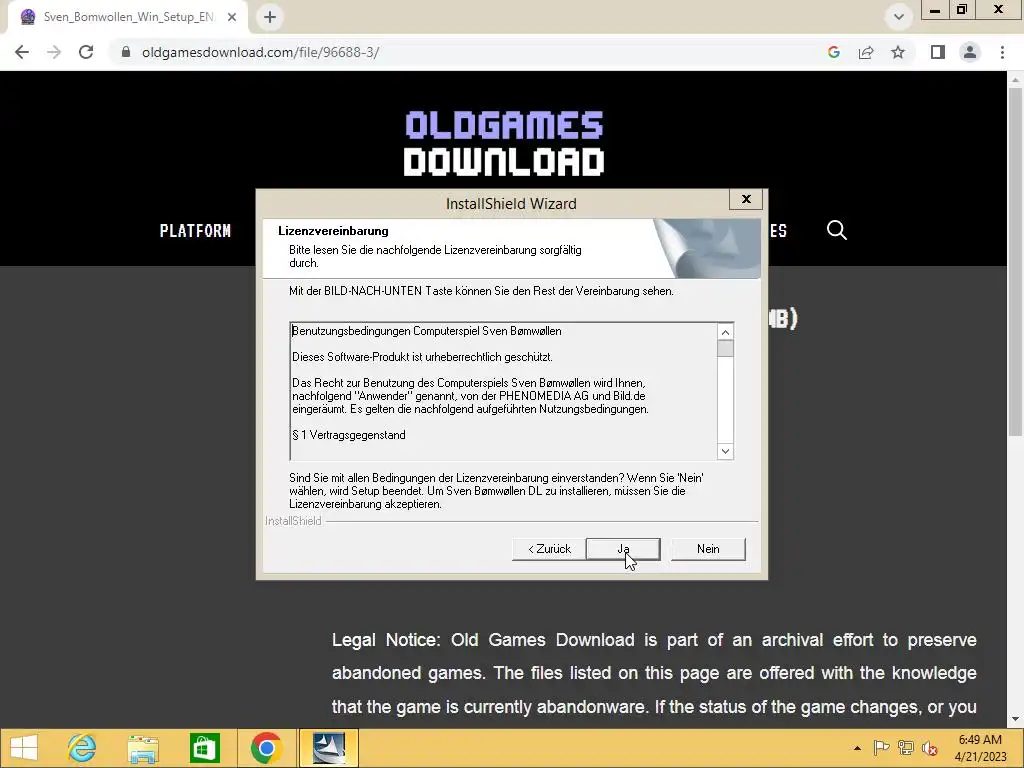Show hidden system tray icons
This screenshot has width=1024, height=768.
(857, 748)
